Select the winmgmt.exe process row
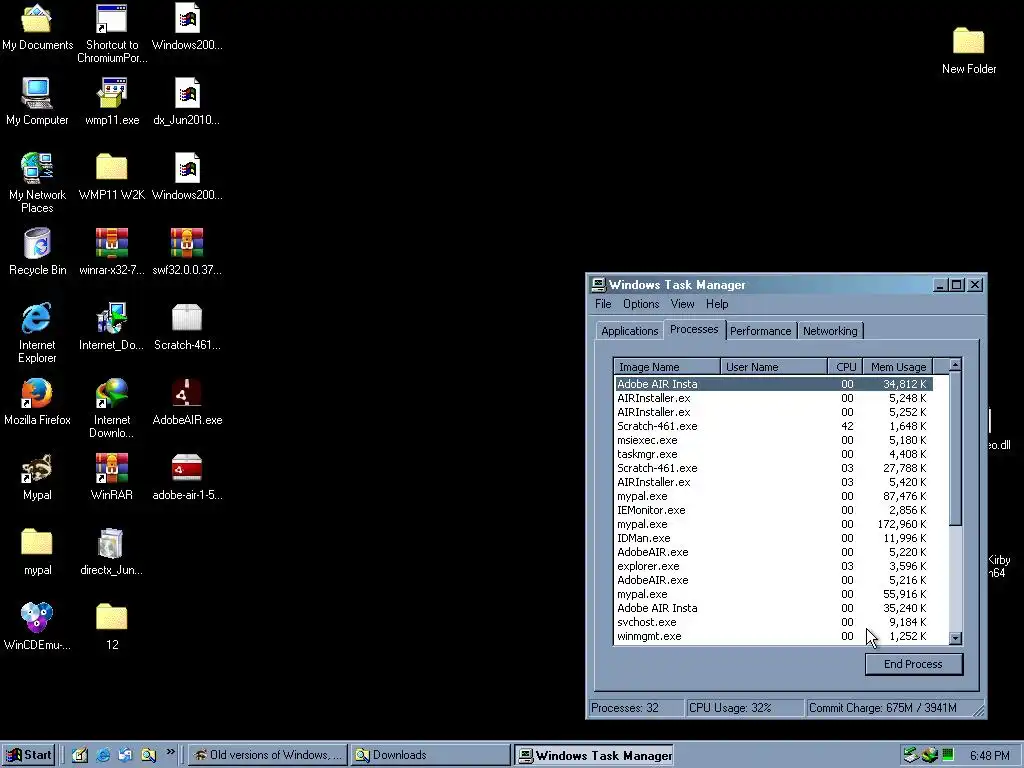 (773, 636)
